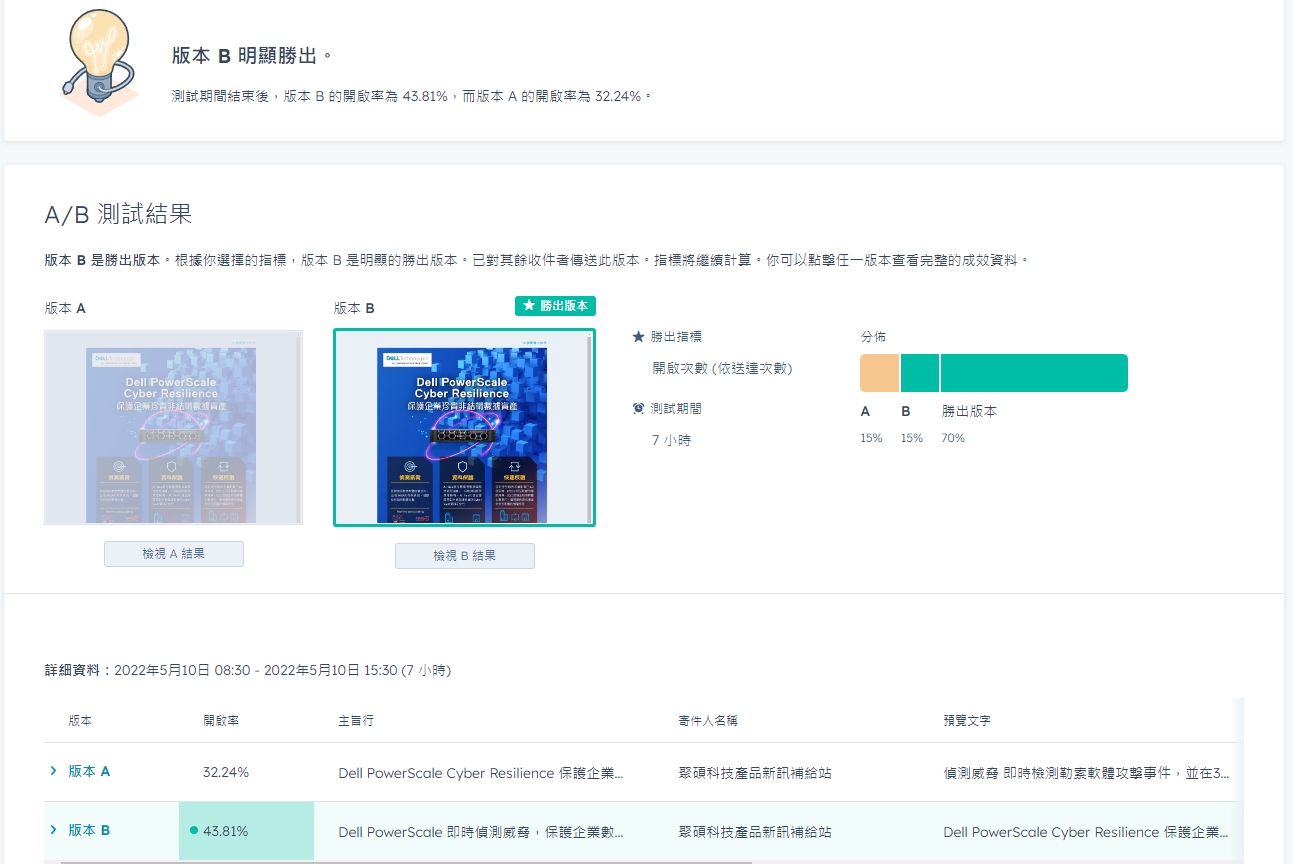Image resolution: width=1293 pixels, height=864 pixels.
Task: Expand the 版本 A row chevron
Action: pyautogui.click(x=53, y=771)
